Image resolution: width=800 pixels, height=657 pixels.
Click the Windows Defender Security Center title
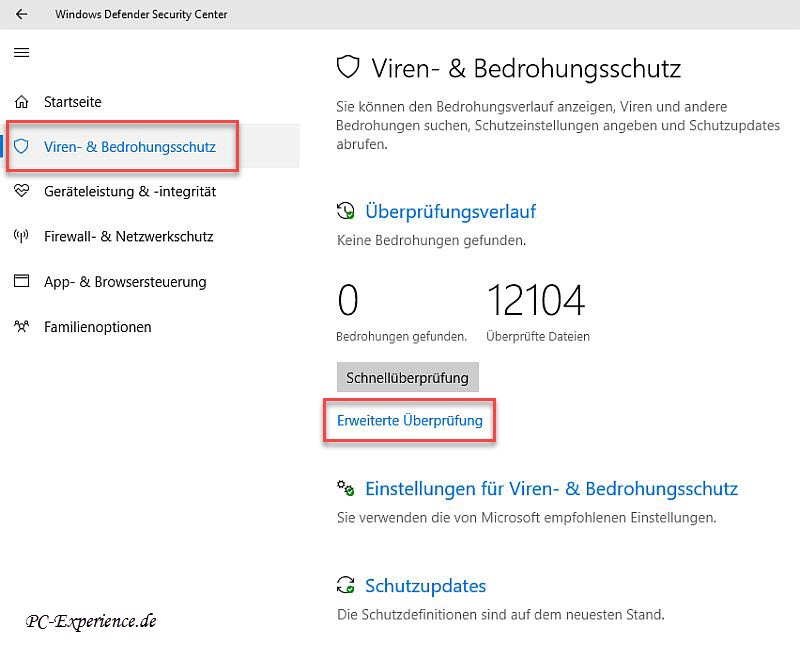click(141, 14)
